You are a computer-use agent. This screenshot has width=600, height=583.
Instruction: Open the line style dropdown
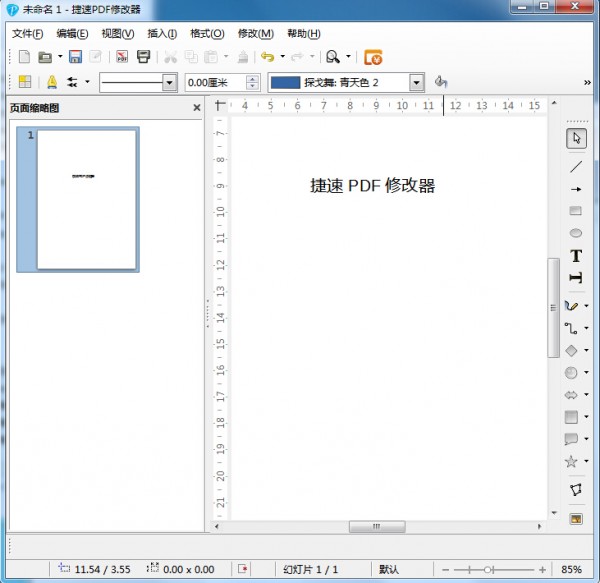tap(169, 83)
